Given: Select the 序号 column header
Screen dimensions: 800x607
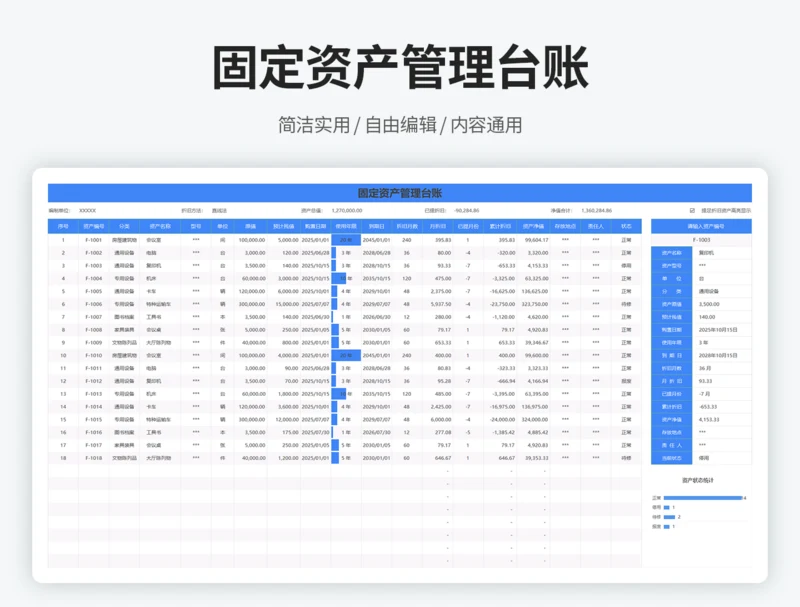Looking at the screenshot, I should click(x=63, y=226).
